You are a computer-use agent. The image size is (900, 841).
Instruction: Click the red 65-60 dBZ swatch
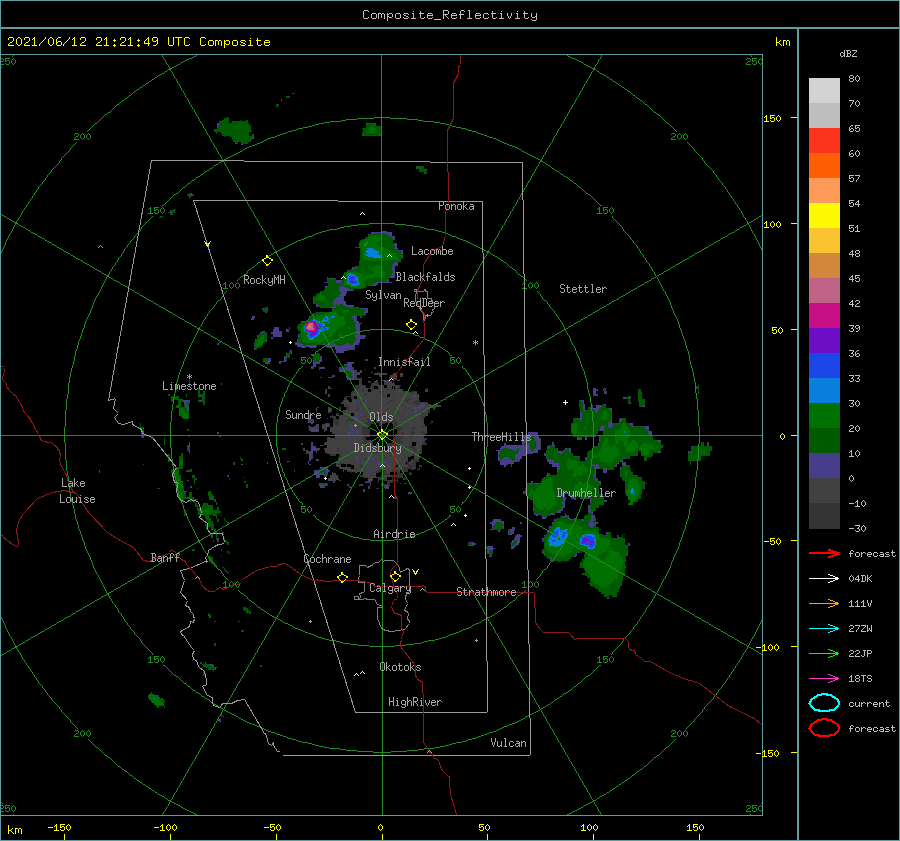824,141
